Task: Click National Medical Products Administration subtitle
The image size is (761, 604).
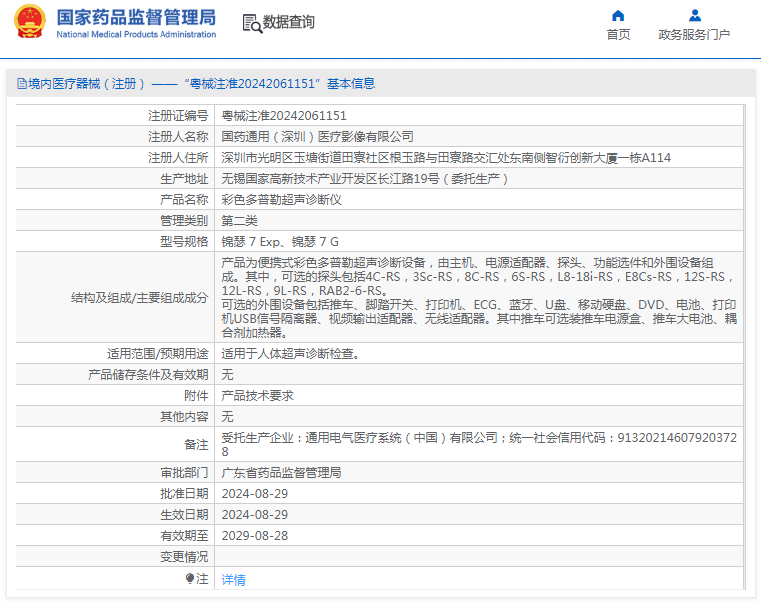Action: point(136,34)
